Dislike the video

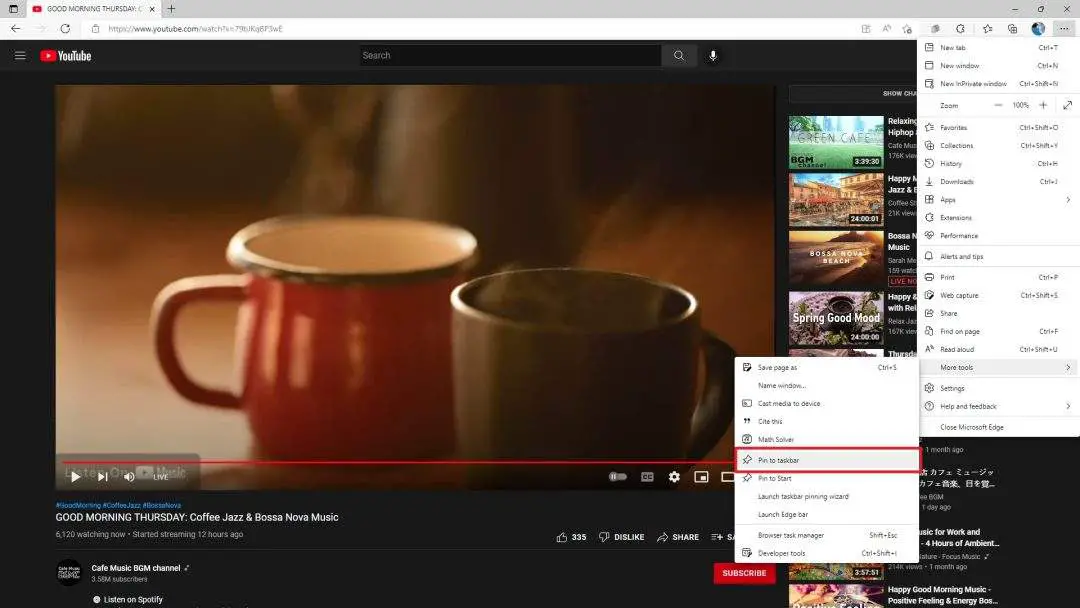[x=622, y=537]
